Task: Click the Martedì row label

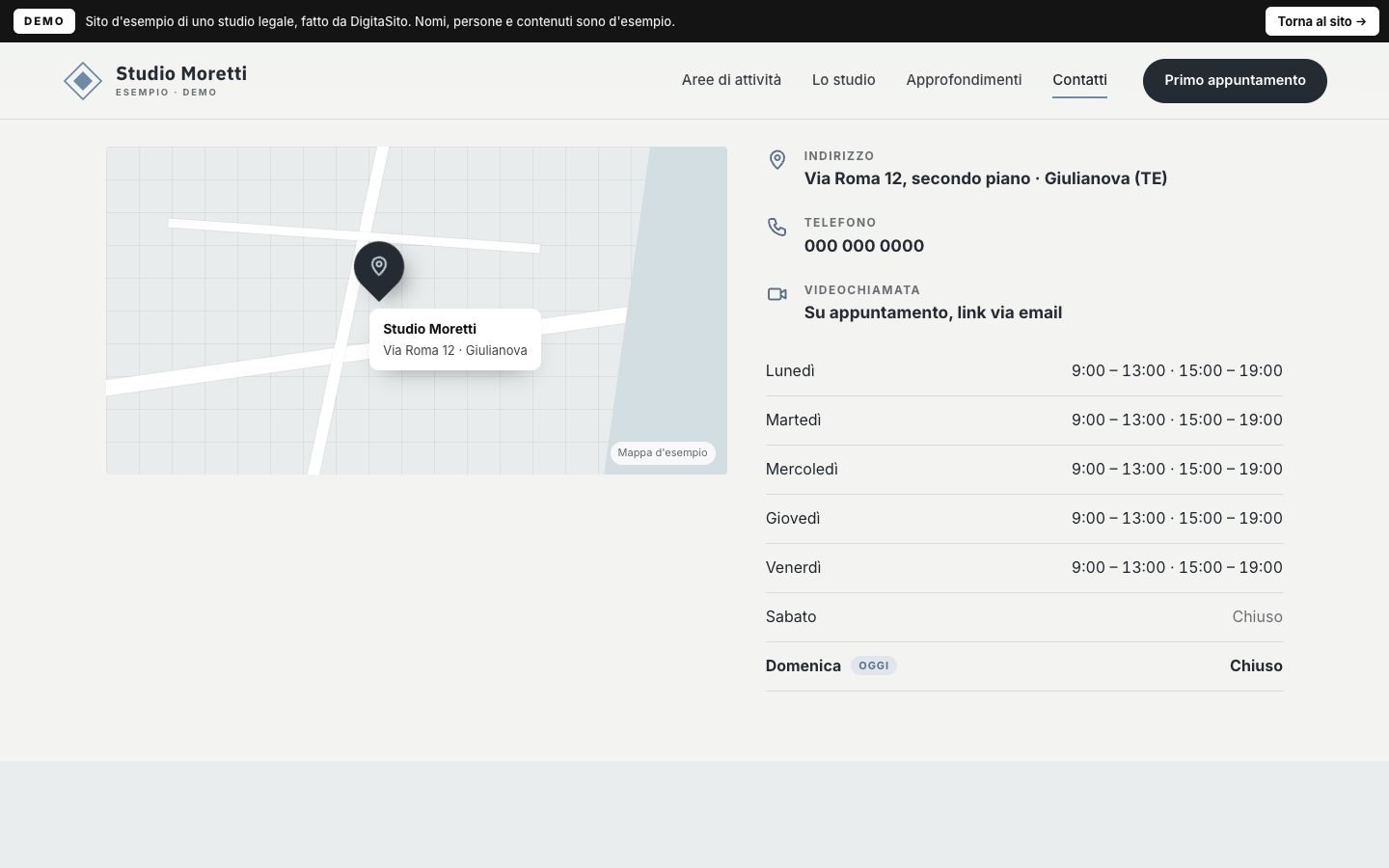Action: [793, 420]
